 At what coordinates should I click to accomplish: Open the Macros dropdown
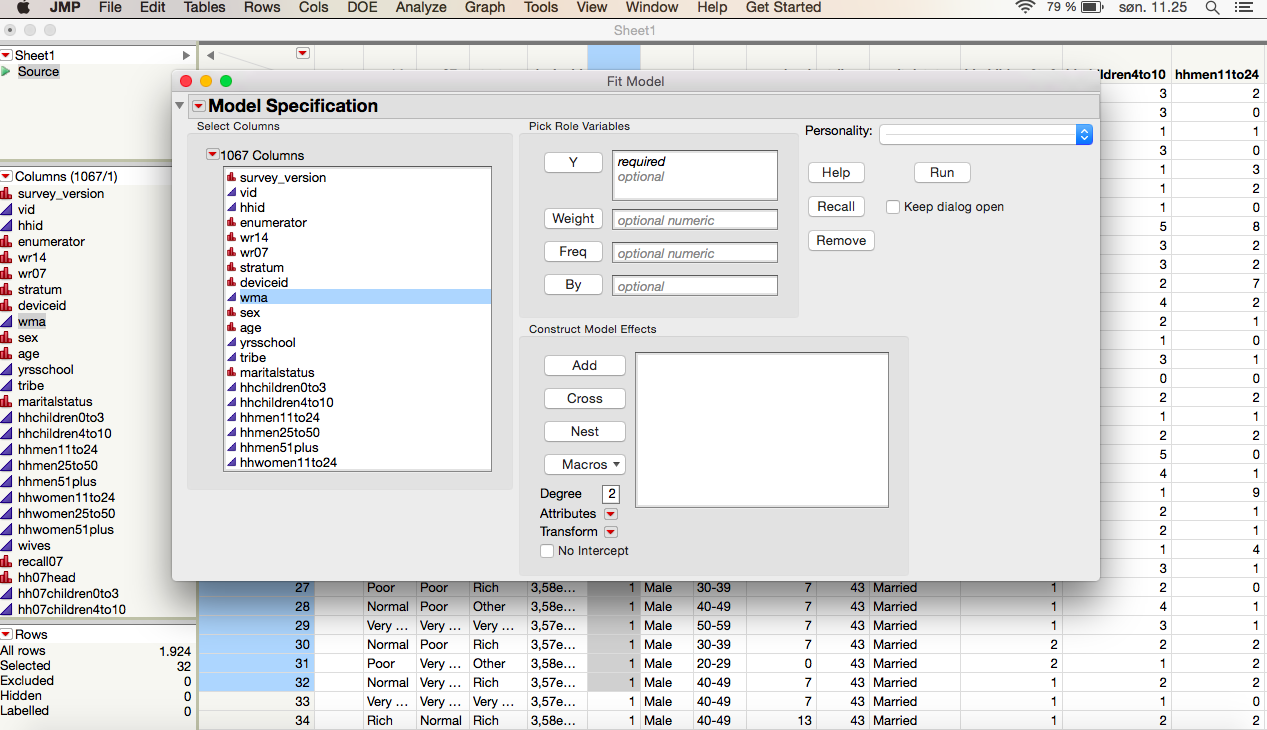[x=584, y=464]
